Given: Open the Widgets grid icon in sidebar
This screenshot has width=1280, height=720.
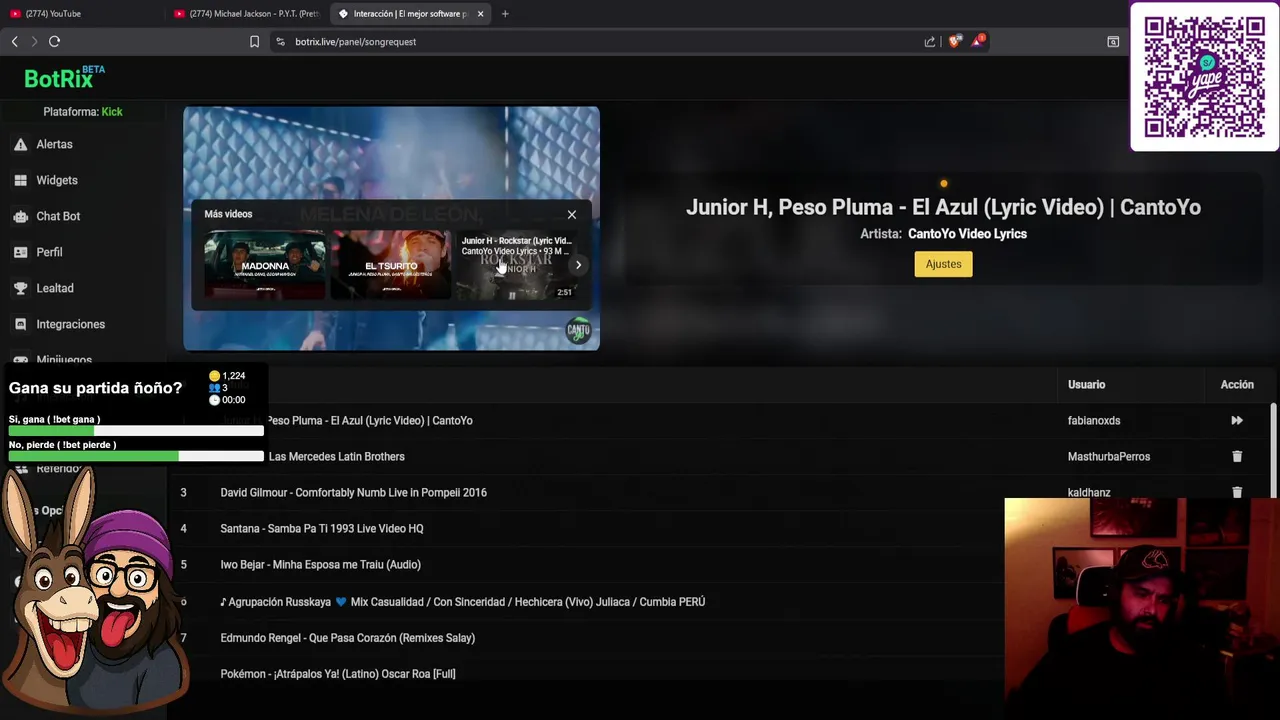Looking at the screenshot, I should click(x=20, y=181).
